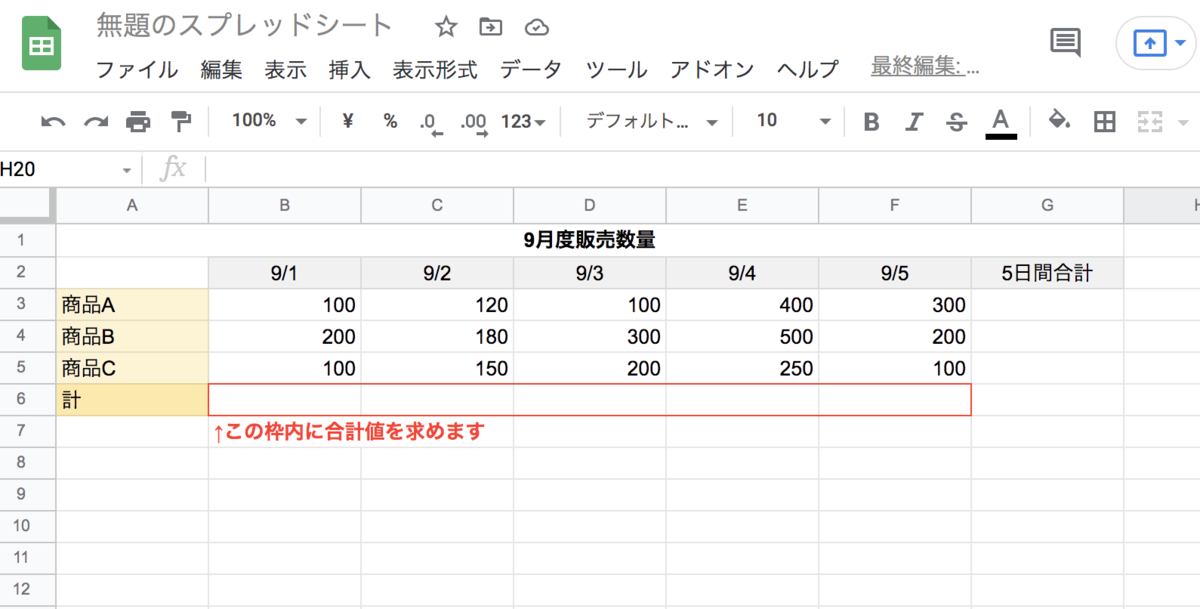
Task: Open the comment history panel
Action: pos(1065,42)
